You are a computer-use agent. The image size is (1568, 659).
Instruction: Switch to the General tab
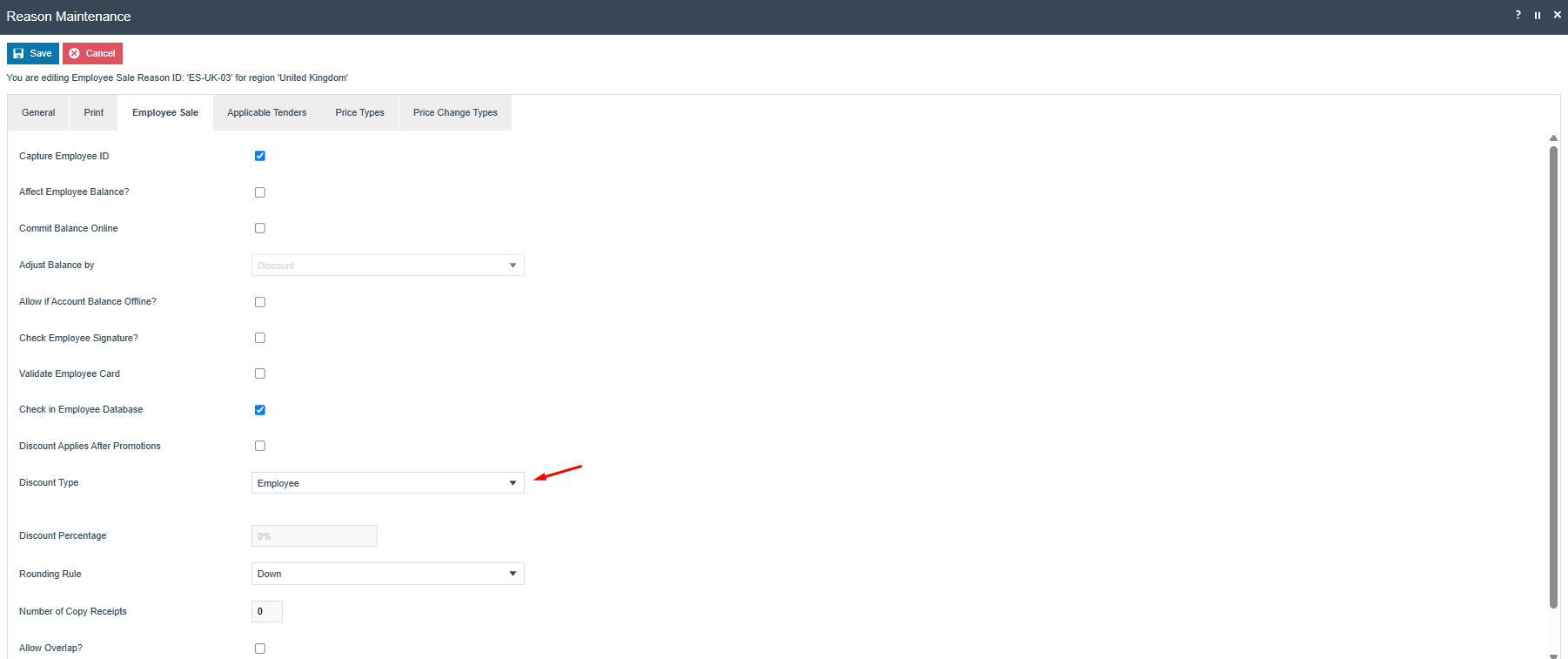38,112
